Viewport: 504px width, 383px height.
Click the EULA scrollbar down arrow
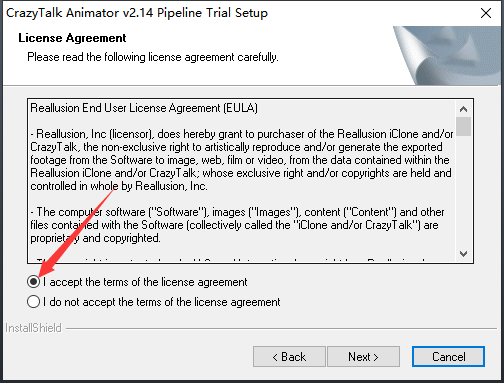(x=463, y=254)
